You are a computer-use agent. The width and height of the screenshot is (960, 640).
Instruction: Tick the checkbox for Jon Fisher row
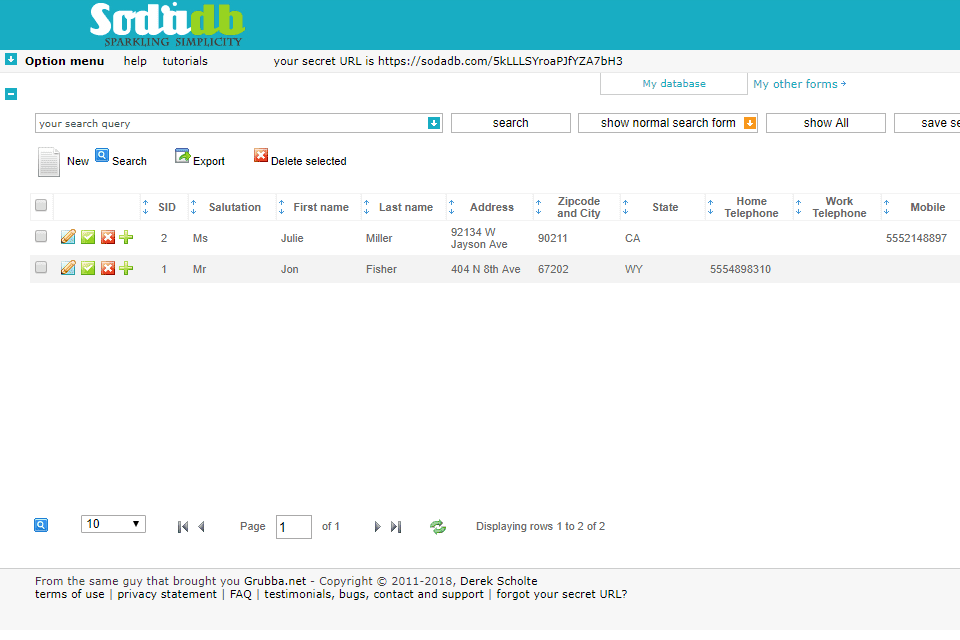[x=41, y=268]
